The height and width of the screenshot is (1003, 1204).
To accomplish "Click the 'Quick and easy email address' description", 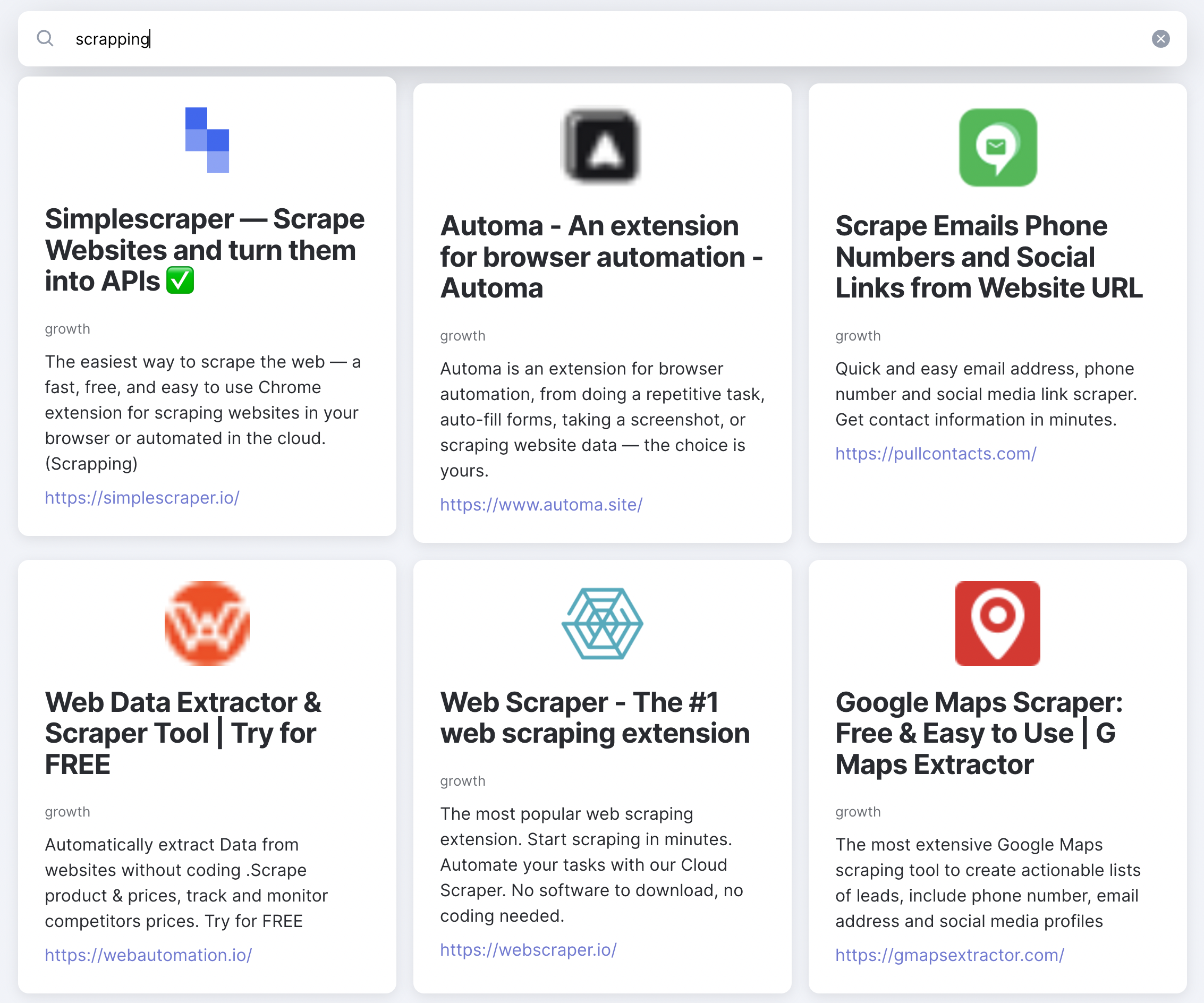I will [986, 394].
